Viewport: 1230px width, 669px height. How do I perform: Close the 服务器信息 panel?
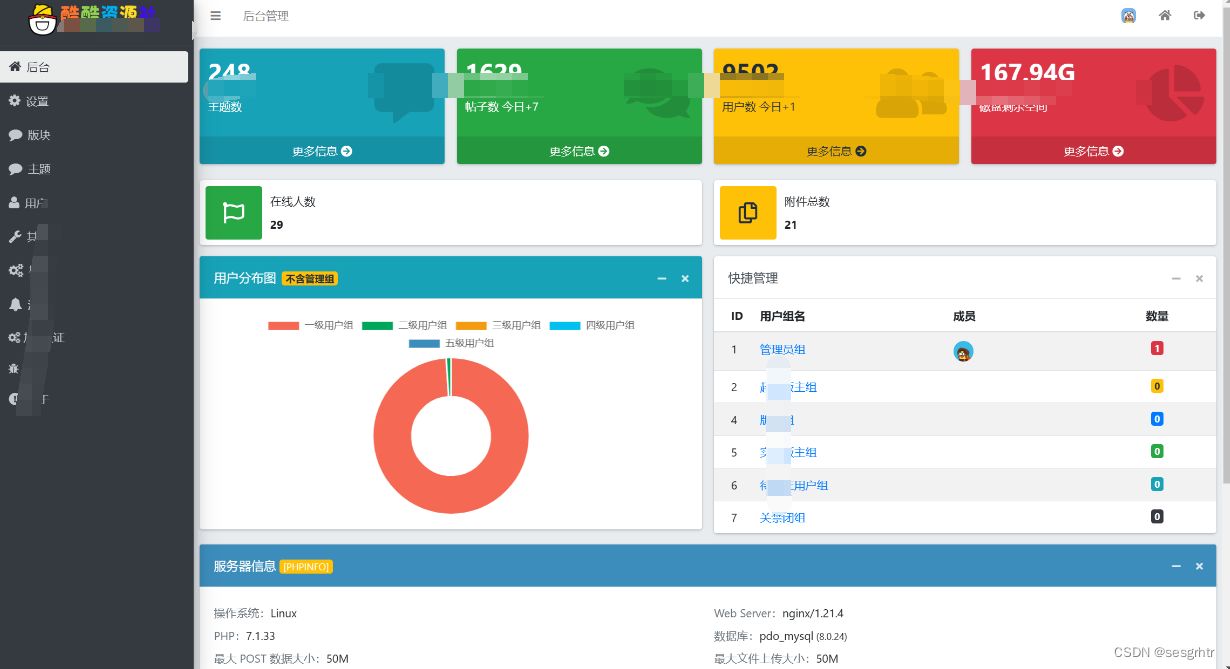(x=1199, y=566)
